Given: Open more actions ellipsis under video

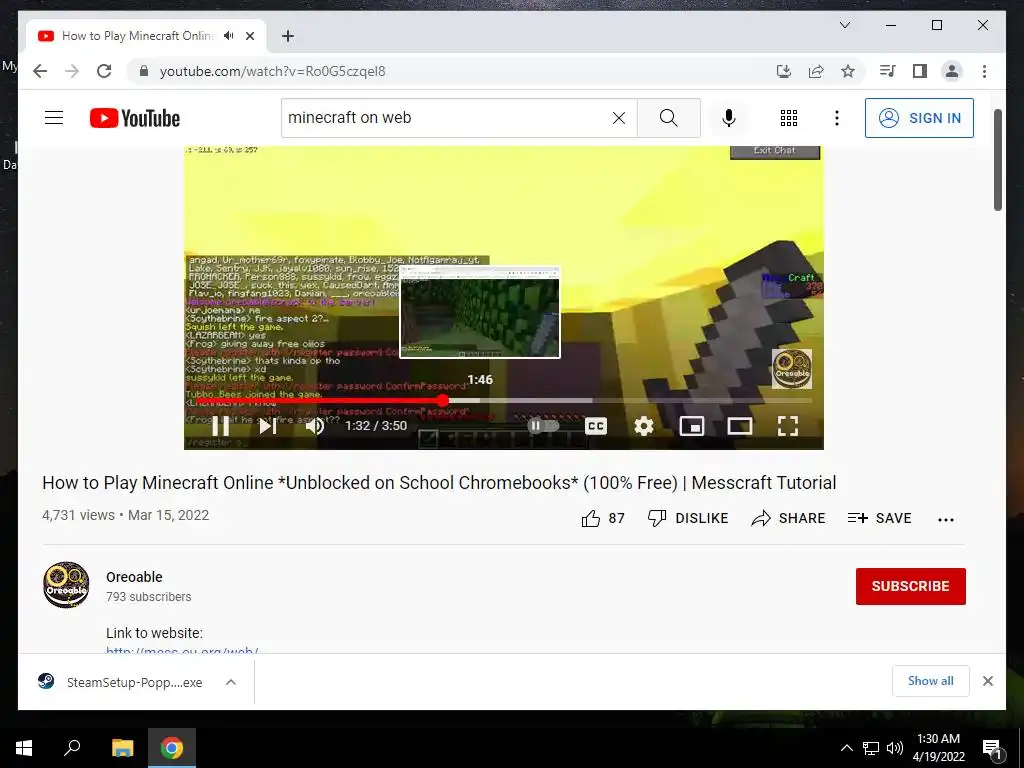Looking at the screenshot, I should [946, 520].
